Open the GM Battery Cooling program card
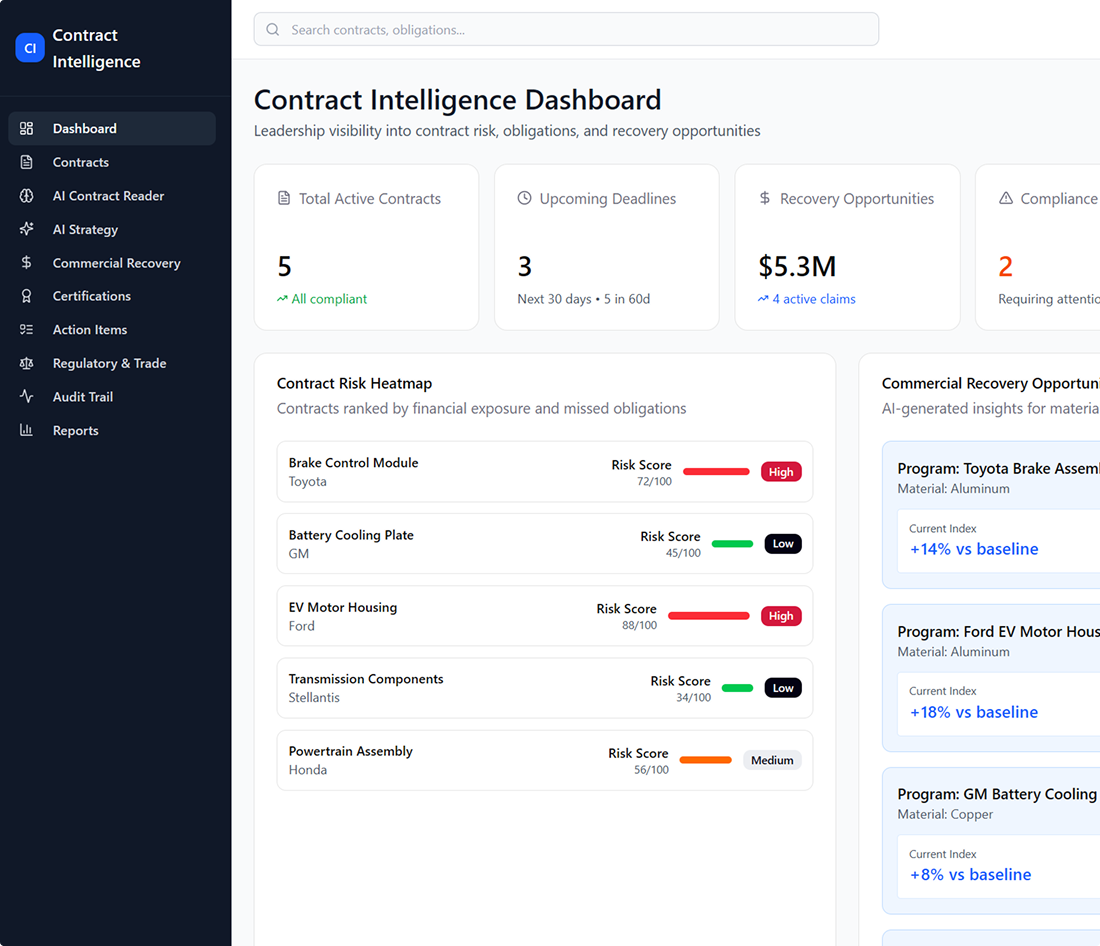This screenshot has width=1100, height=946. tap(991, 841)
